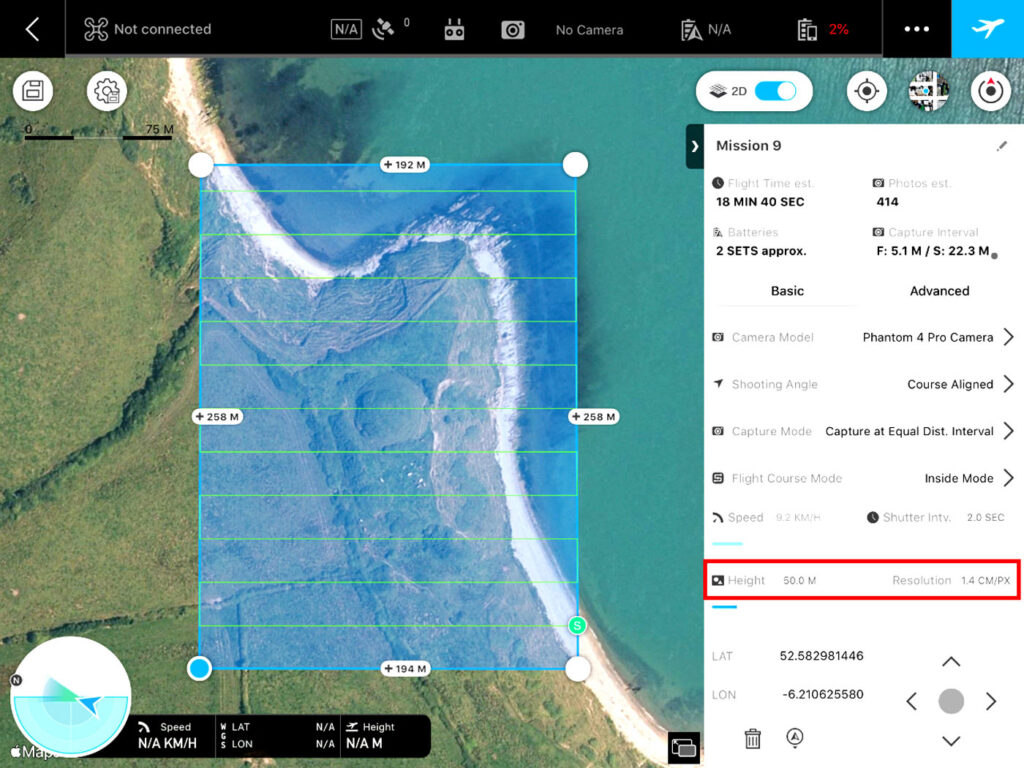The image size is (1024, 768).
Task: Tap the No Camera label
Action: click(x=589, y=29)
